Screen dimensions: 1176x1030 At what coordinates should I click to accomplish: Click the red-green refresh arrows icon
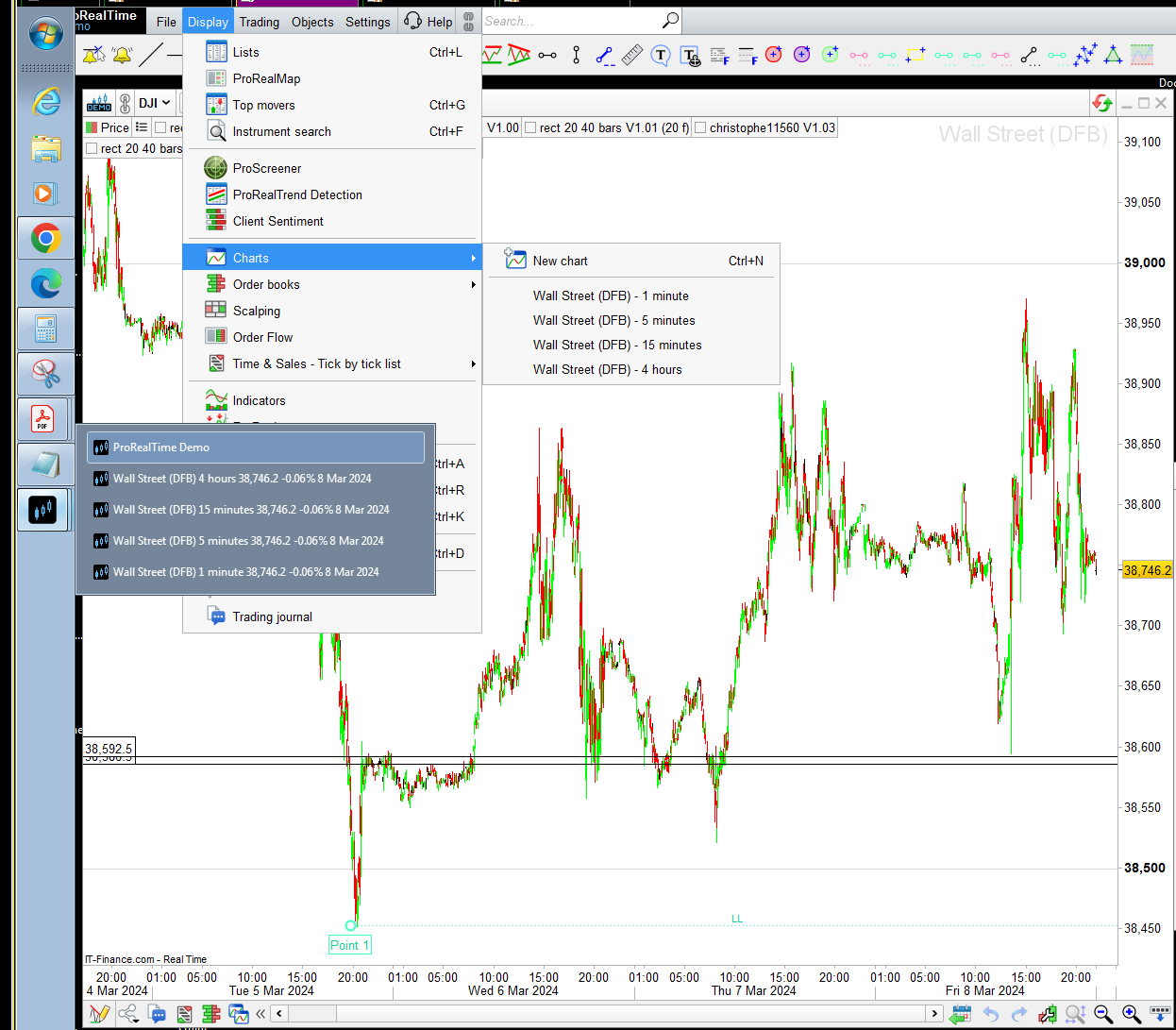pyautogui.click(x=1101, y=103)
